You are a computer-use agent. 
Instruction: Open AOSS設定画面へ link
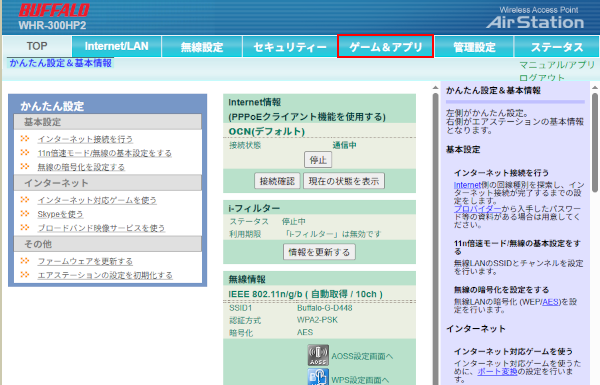(x=362, y=356)
